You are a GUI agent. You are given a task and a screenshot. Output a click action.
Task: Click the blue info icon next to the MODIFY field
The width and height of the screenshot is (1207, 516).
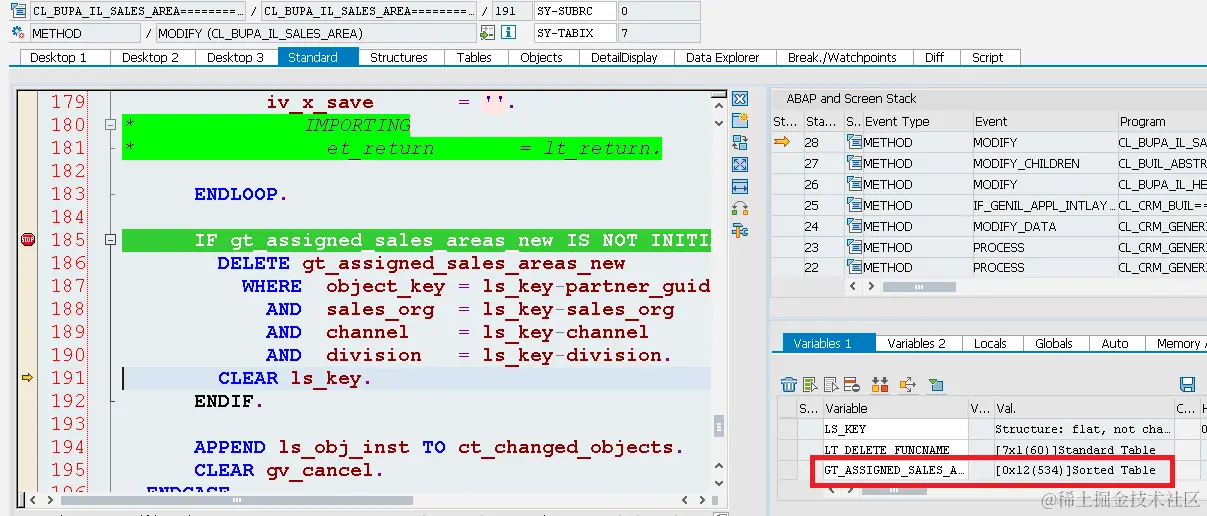pos(508,33)
